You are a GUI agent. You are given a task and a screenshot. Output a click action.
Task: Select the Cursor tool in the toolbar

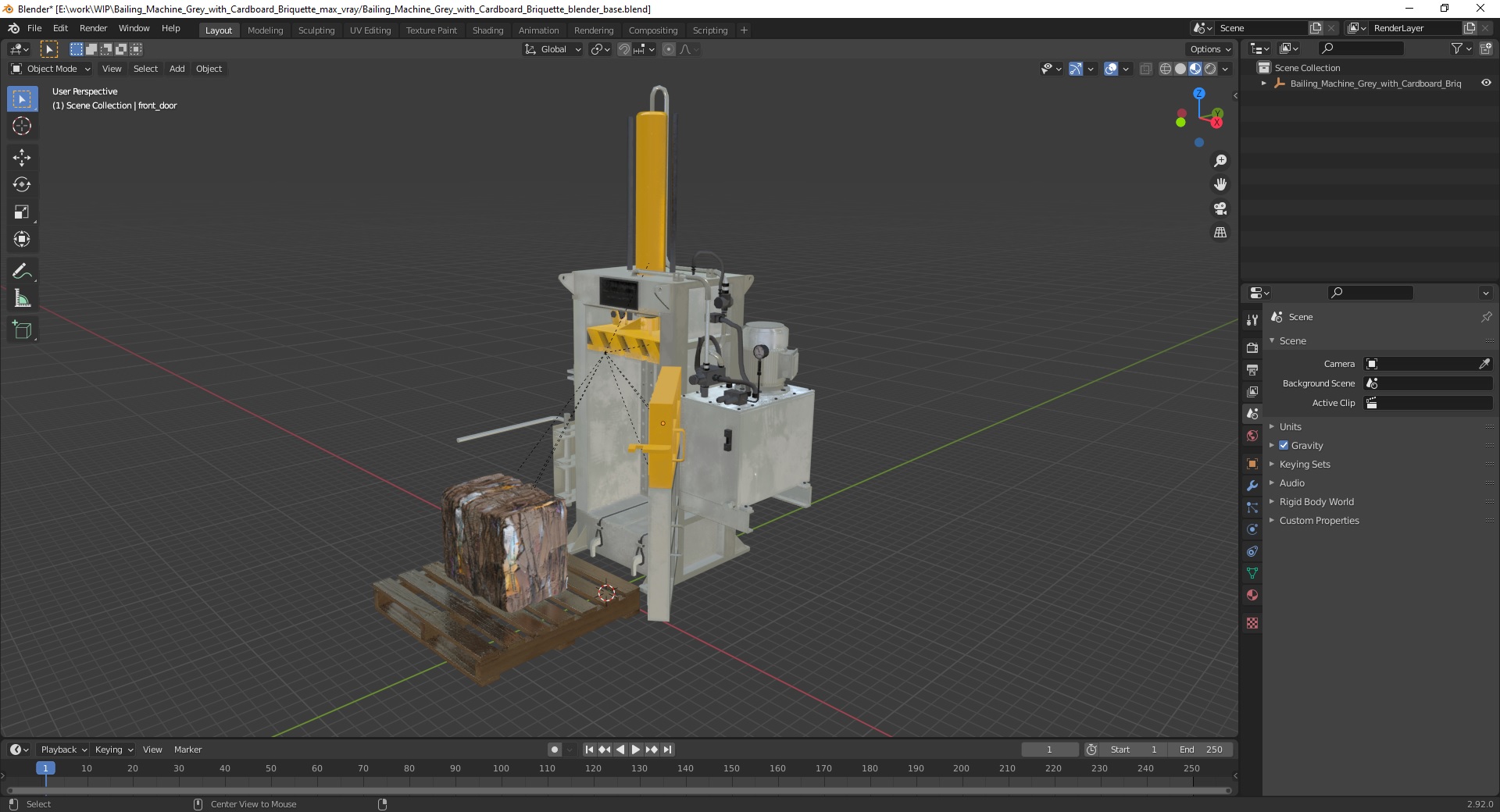(22, 126)
